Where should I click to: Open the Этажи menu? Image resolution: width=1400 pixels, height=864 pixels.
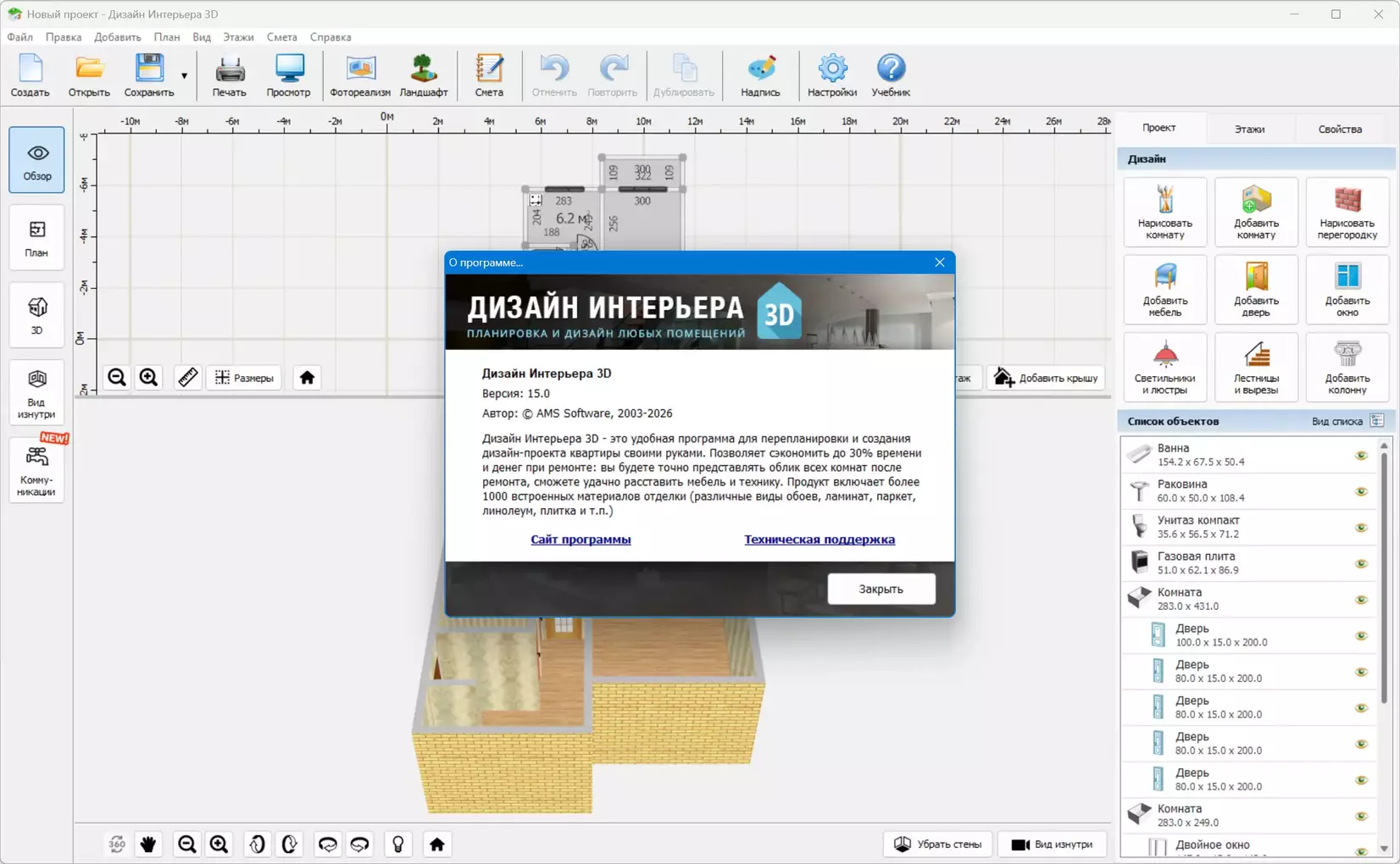pos(238,37)
